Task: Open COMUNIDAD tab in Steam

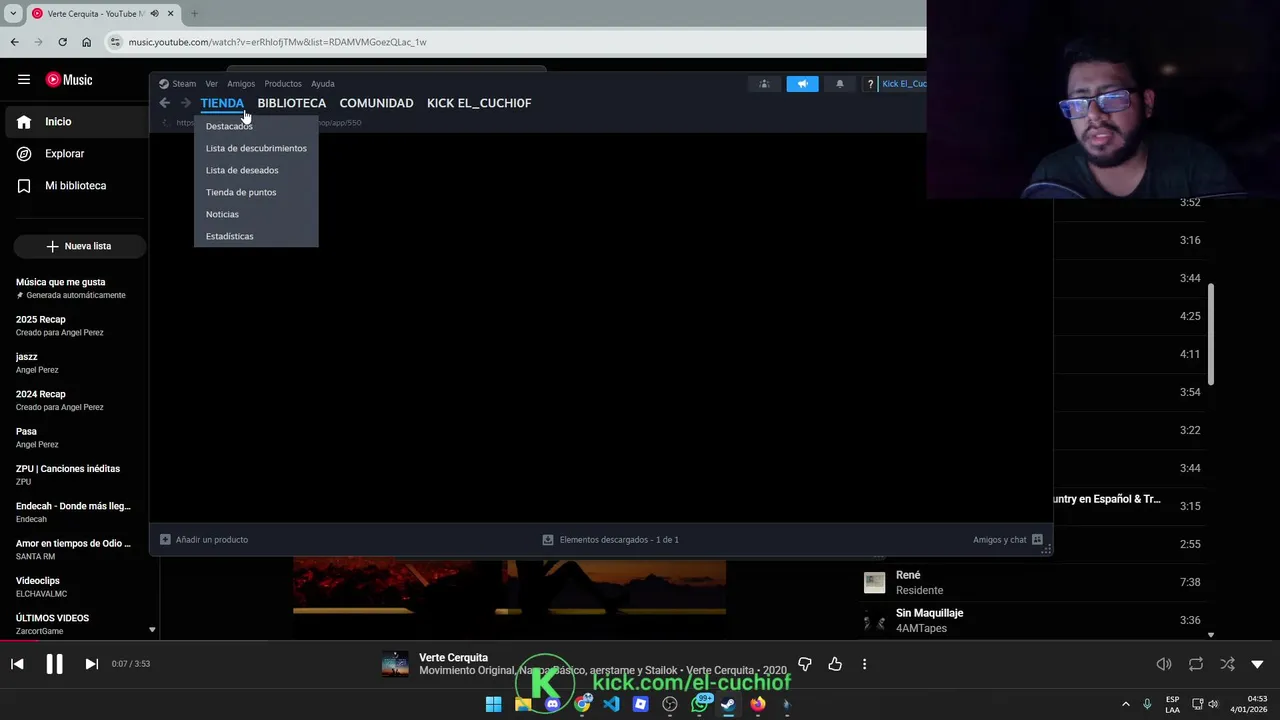Action: (376, 103)
